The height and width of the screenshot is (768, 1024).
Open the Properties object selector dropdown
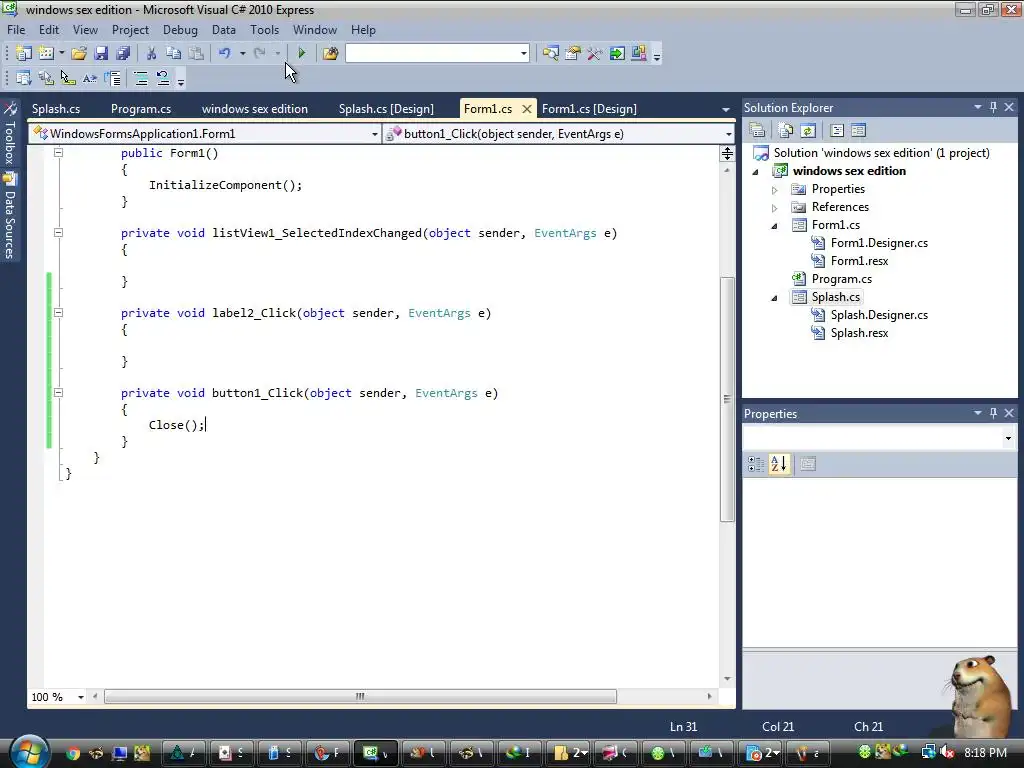tap(1008, 438)
